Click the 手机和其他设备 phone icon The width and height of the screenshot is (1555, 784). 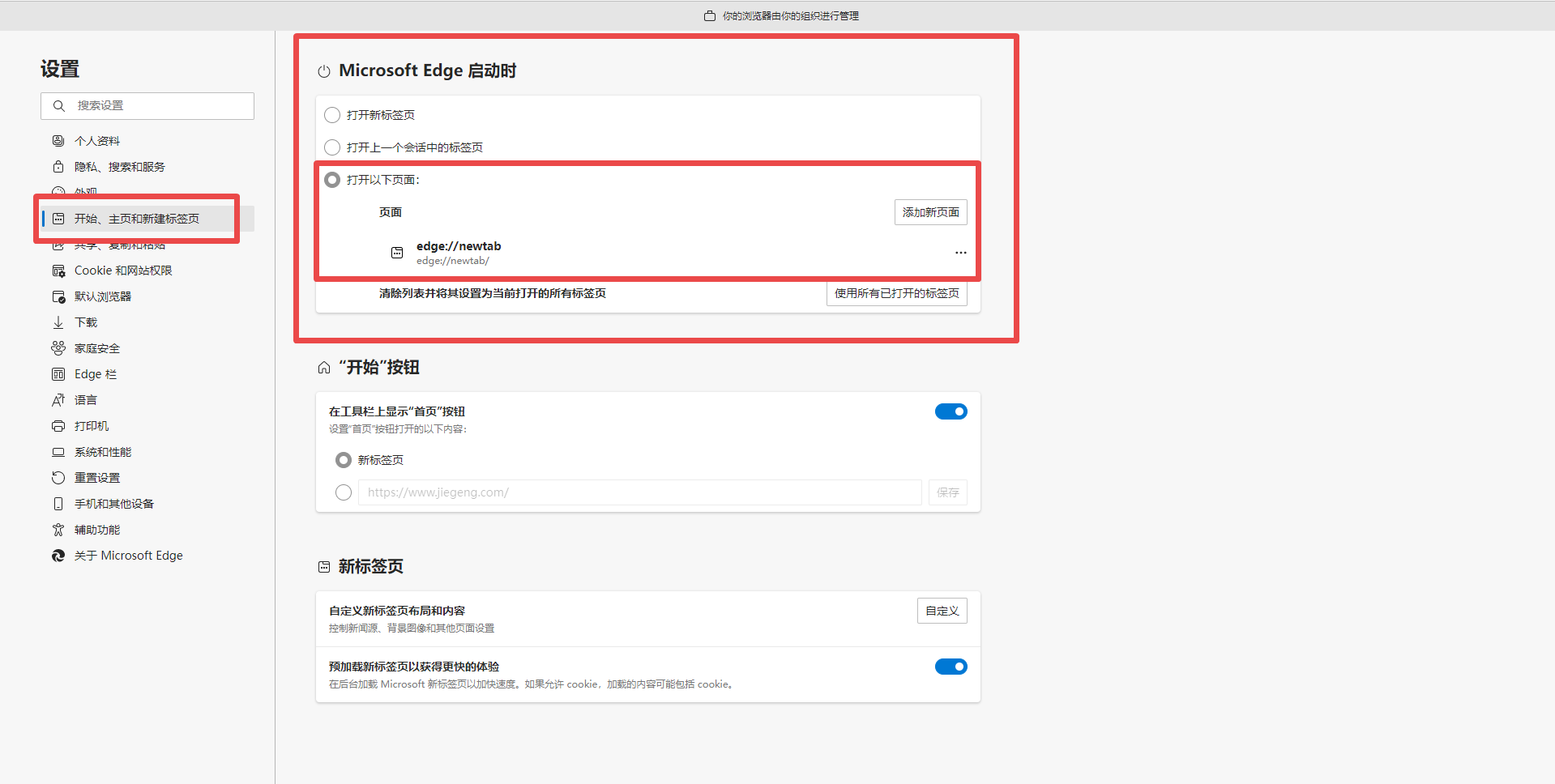tap(58, 504)
